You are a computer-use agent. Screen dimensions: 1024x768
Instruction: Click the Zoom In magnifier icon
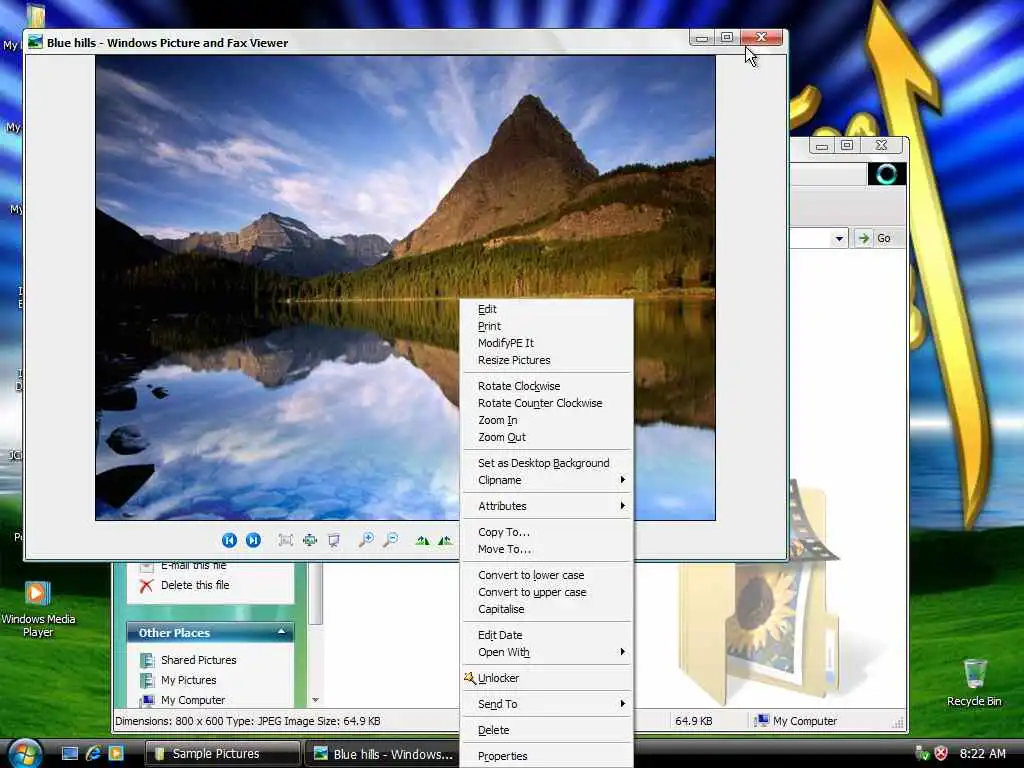pyautogui.click(x=366, y=539)
